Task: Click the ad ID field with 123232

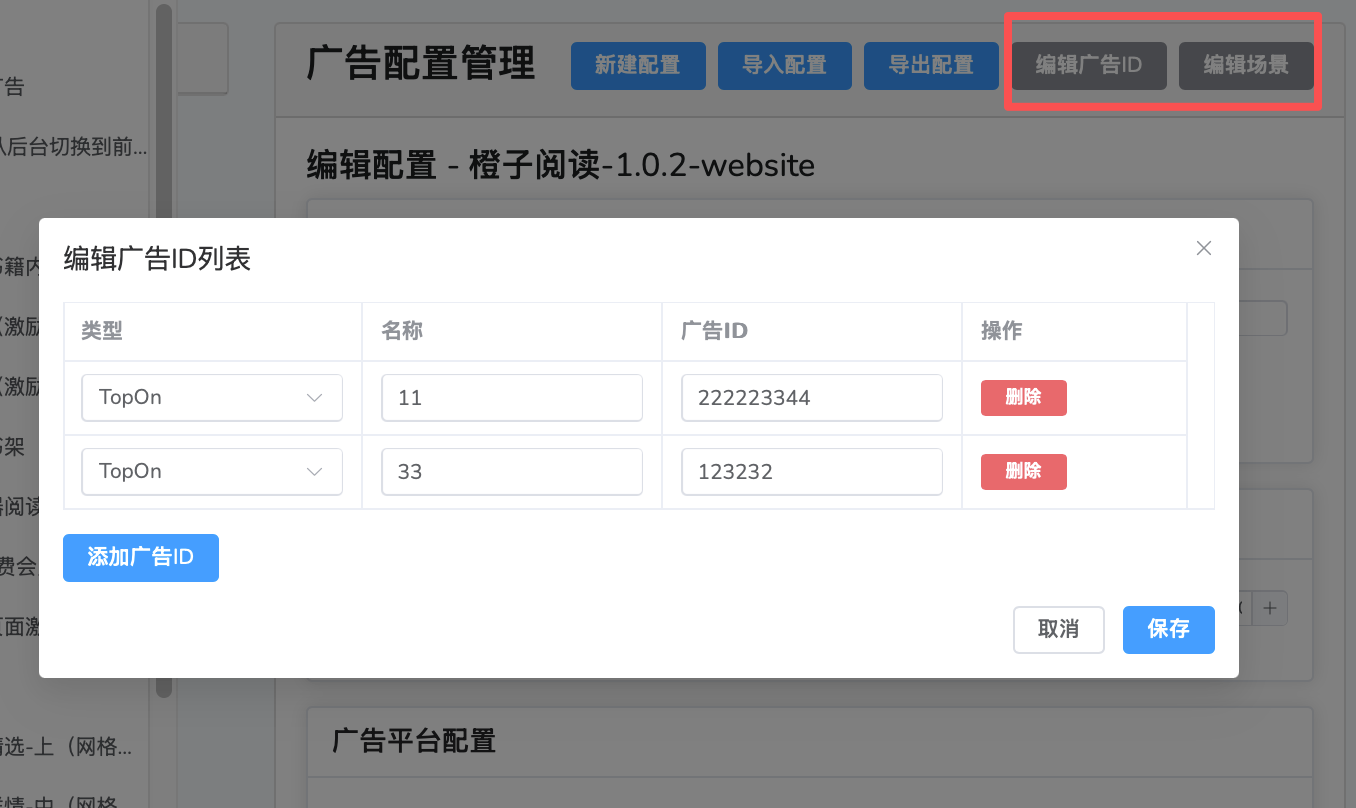Action: (811, 472)
